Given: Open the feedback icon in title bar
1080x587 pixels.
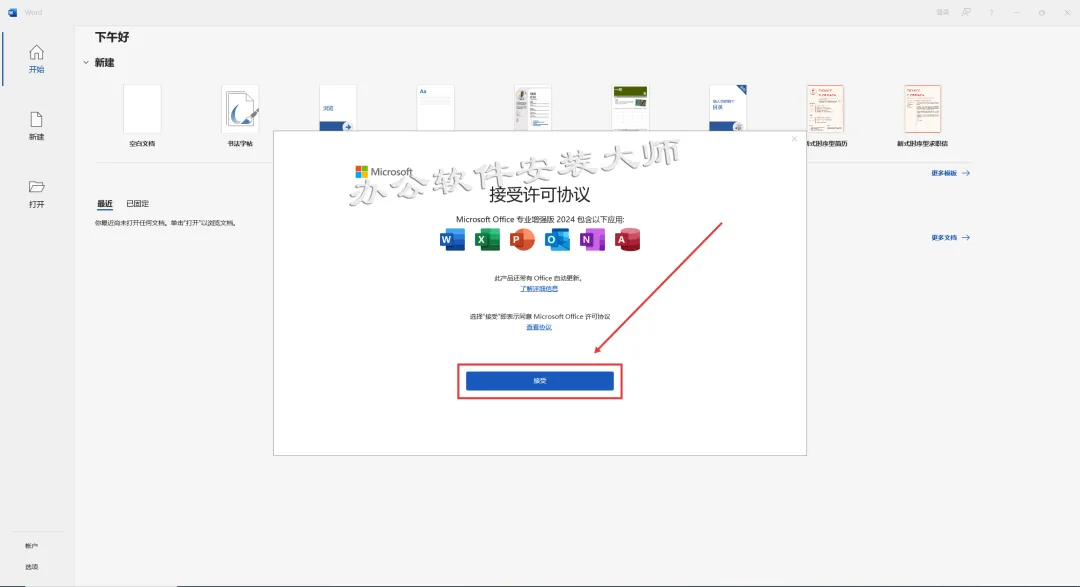Looking at the screenshot, I should pyautogui.click(x=966, y=12).
